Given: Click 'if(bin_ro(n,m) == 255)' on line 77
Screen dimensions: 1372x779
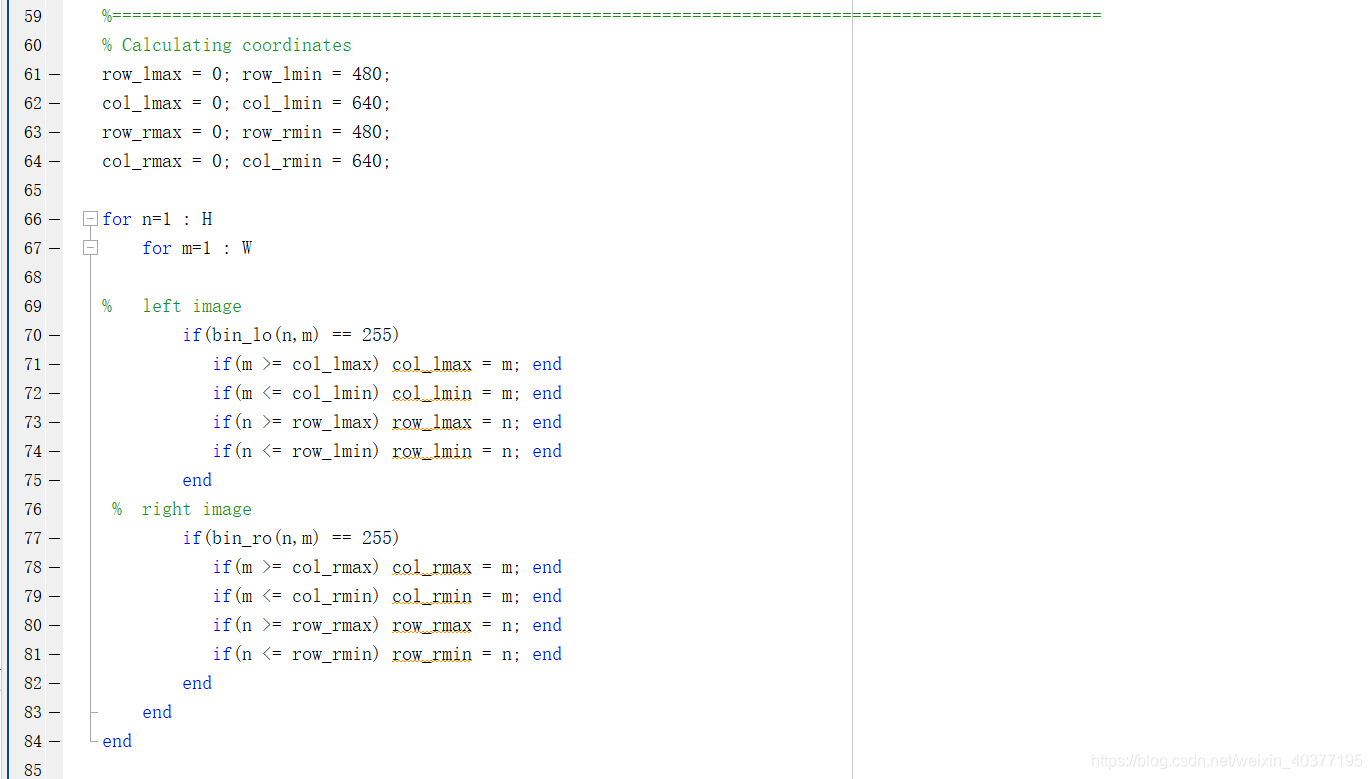Looking at the screenshot, I should (291, 538).
